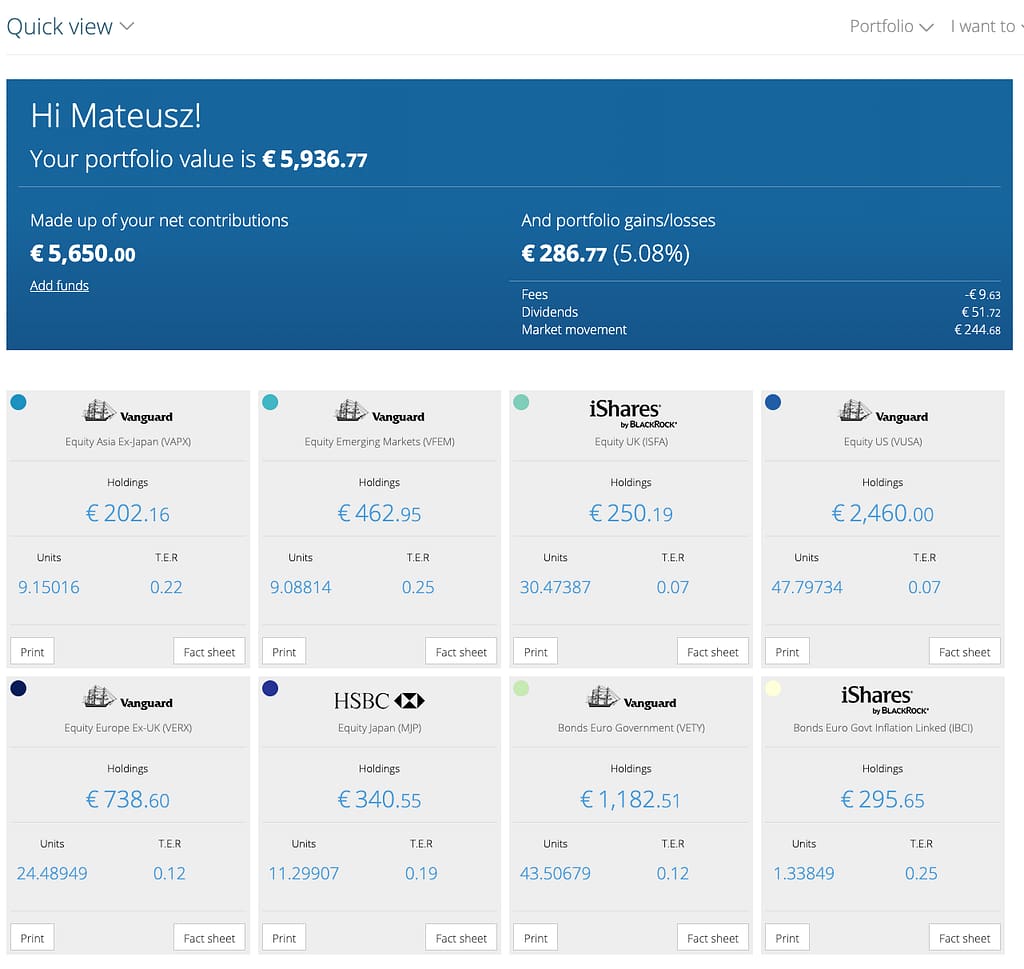This screenshot has width=1024, height=969.
Task: Print the Bonds Euro Government (VETY) card
Action: [536, 938]
